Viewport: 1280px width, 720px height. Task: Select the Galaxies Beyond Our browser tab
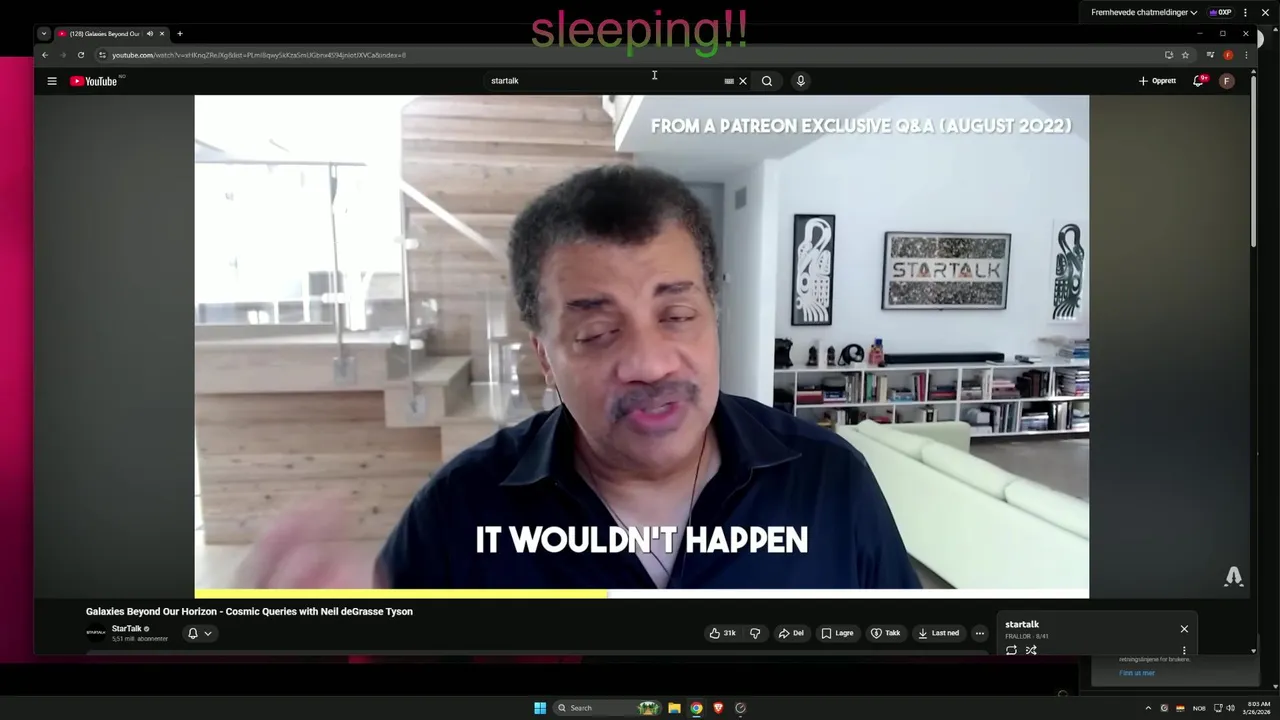pos(100,33)
